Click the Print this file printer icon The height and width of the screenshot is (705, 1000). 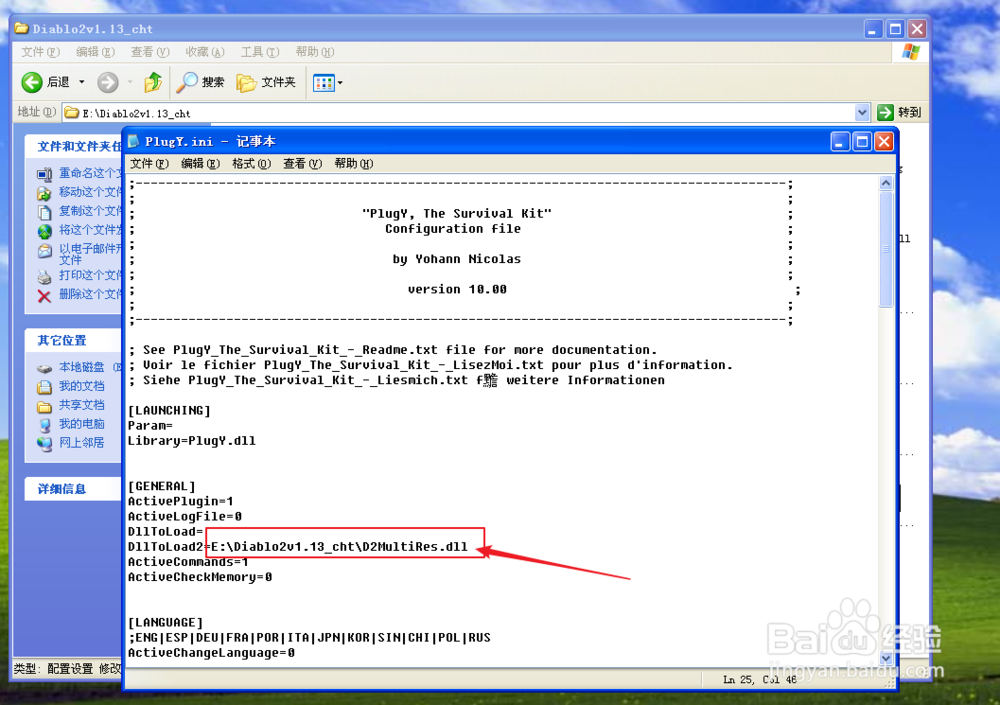(44, 277)
